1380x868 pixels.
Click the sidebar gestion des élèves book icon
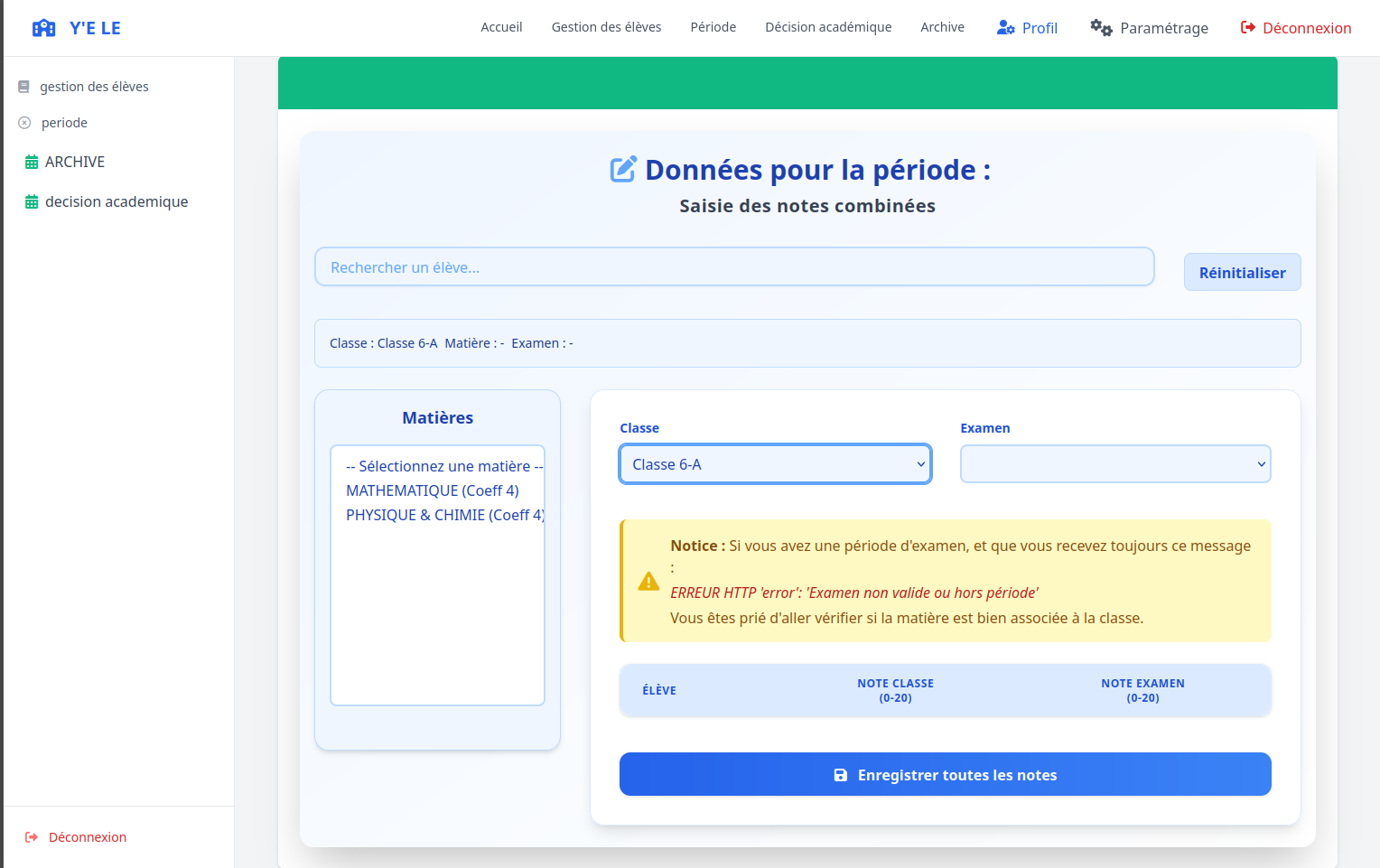[24, 87]
